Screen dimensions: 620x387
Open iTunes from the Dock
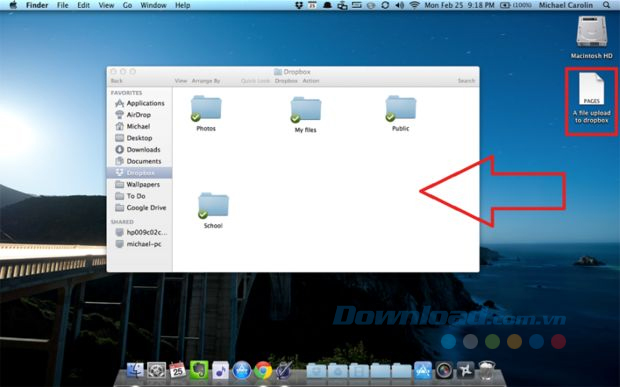(220, 370)
